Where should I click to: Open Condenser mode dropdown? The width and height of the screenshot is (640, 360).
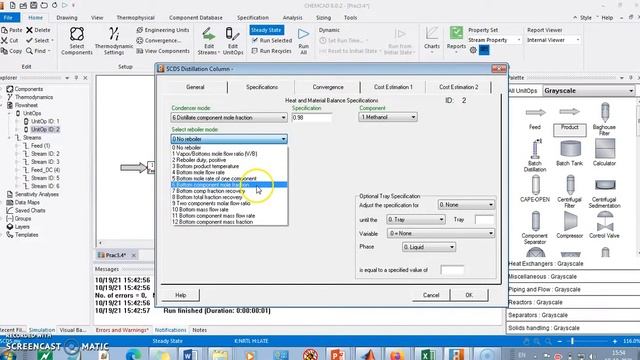point(229,118)
